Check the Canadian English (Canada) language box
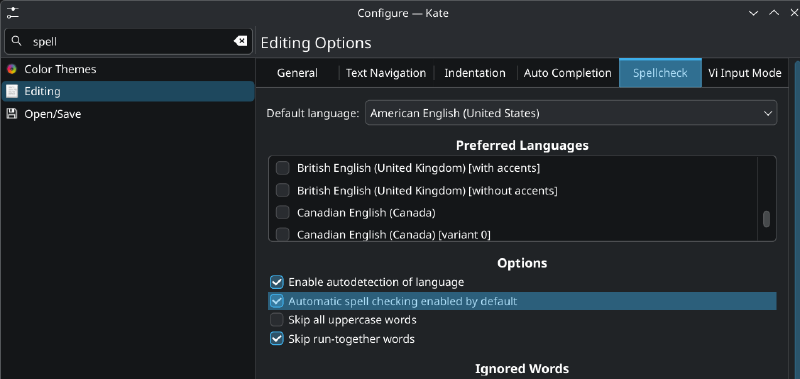Screen dimensions: 800x379 click(x=282, y=212)
